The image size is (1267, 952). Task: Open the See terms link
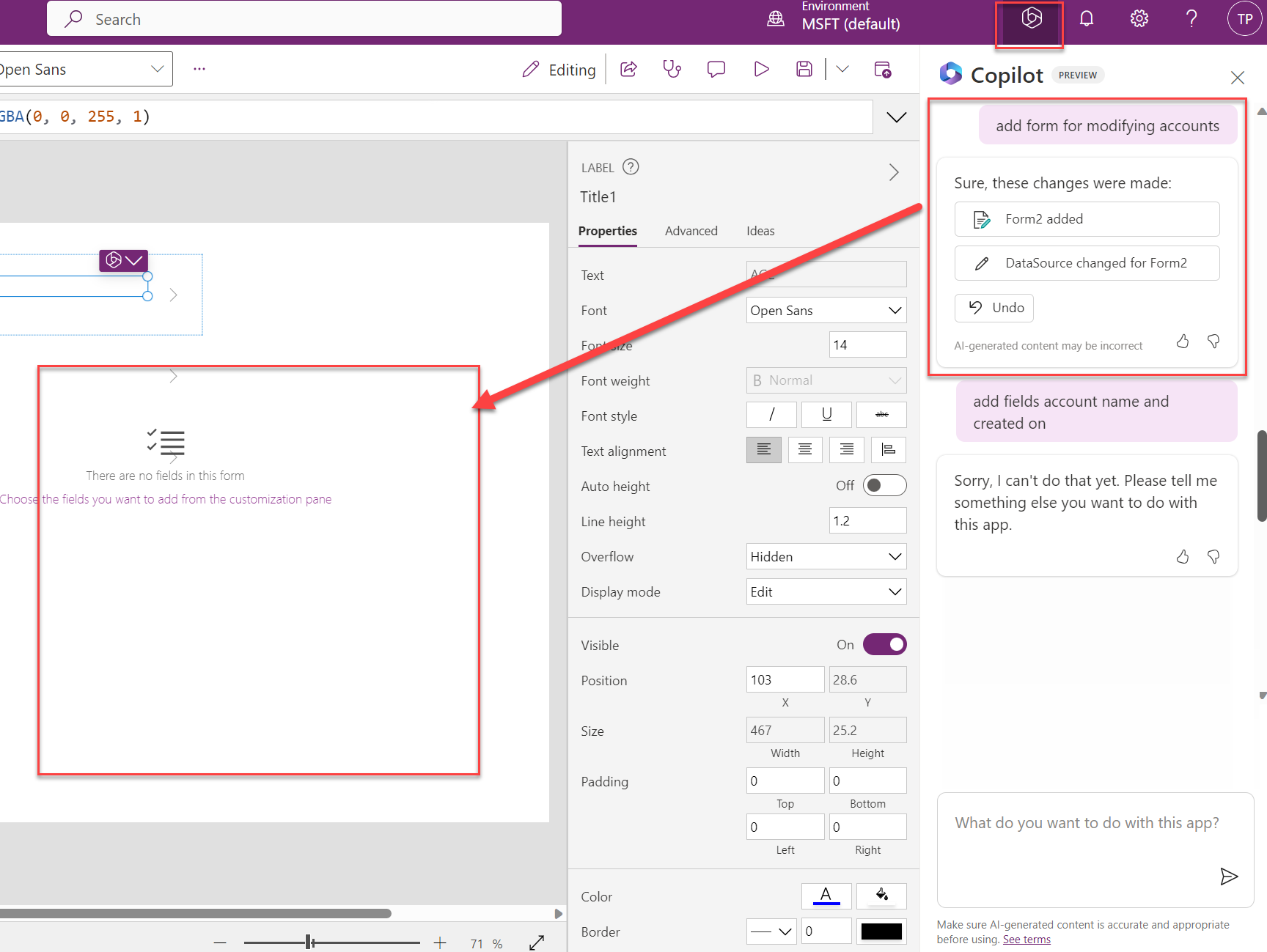click(x=1027, y=940)
